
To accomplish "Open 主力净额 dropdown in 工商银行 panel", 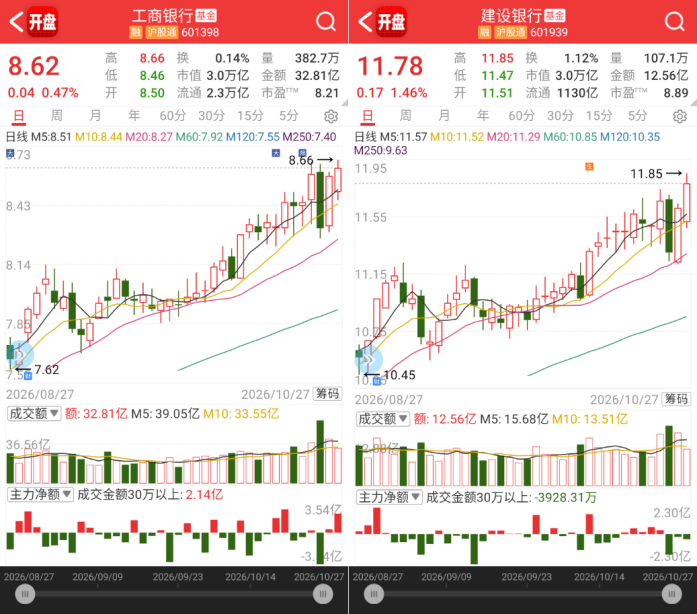I will pos(40,494).
